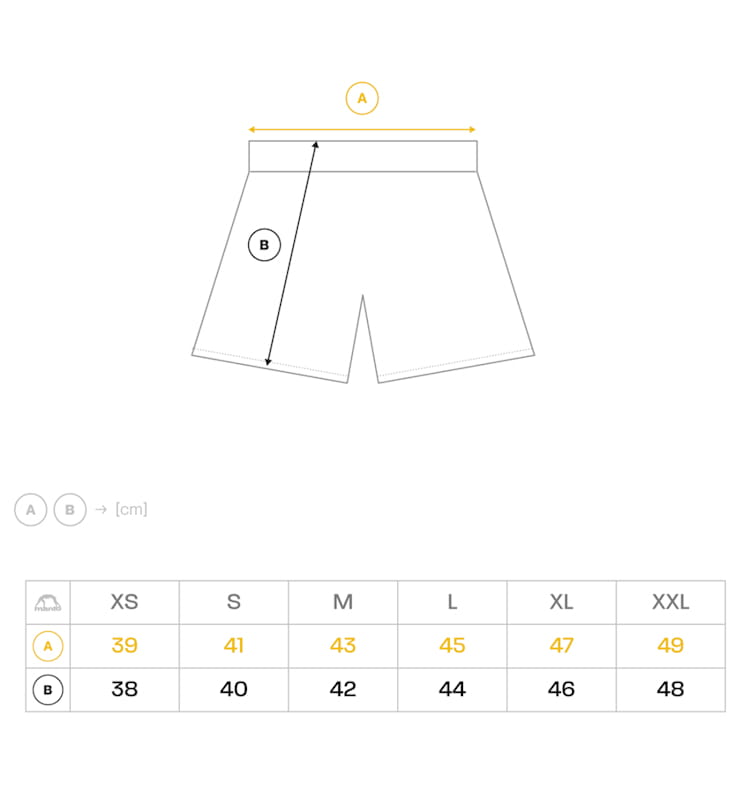Screen dimensions: 750x800
Task: Click the length value 46 for XL
Action: tap(561, 690)
